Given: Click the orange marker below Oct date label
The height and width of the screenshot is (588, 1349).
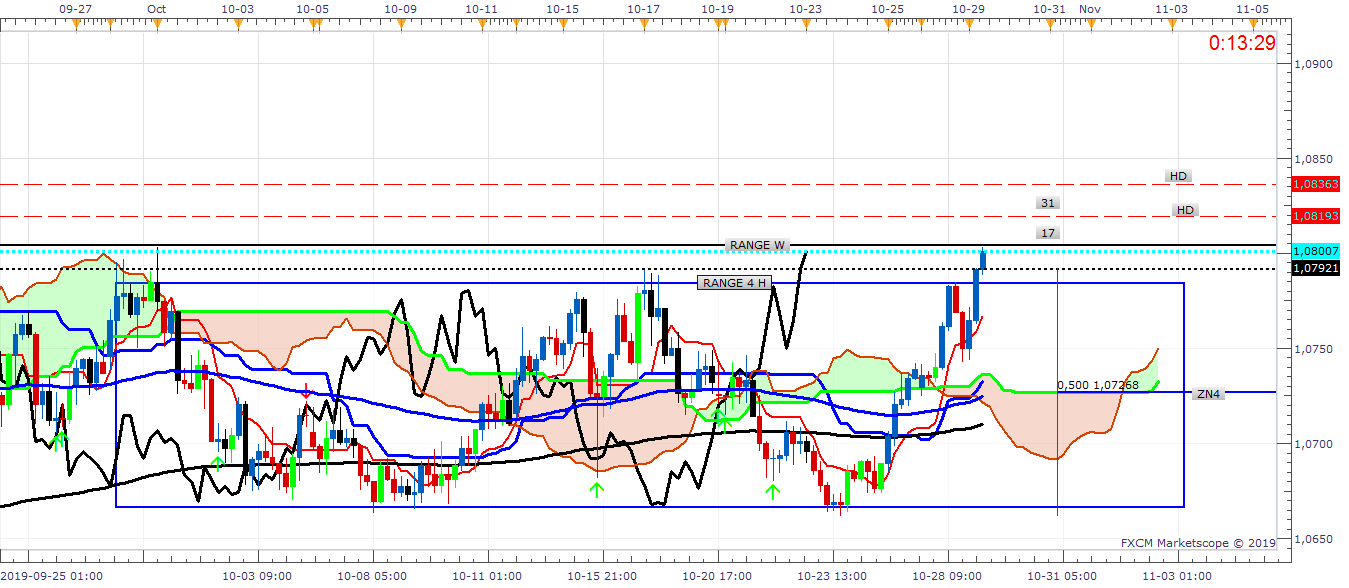Looking at the screenshot, I should pos(155,24).
